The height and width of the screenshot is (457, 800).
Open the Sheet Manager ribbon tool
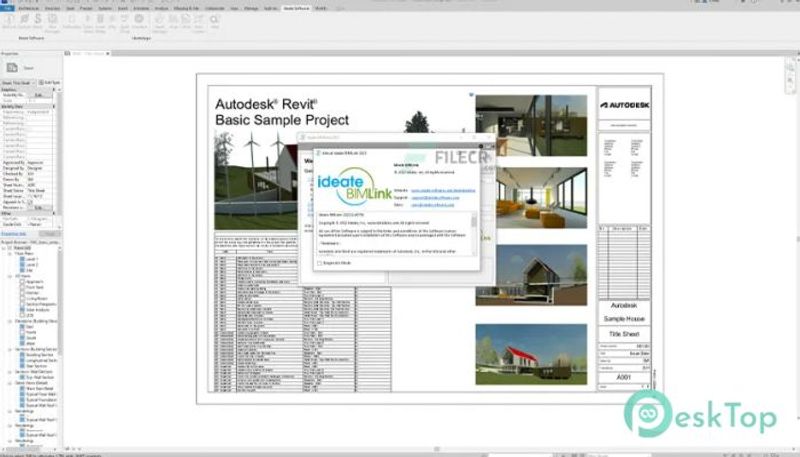coord(159,23)
